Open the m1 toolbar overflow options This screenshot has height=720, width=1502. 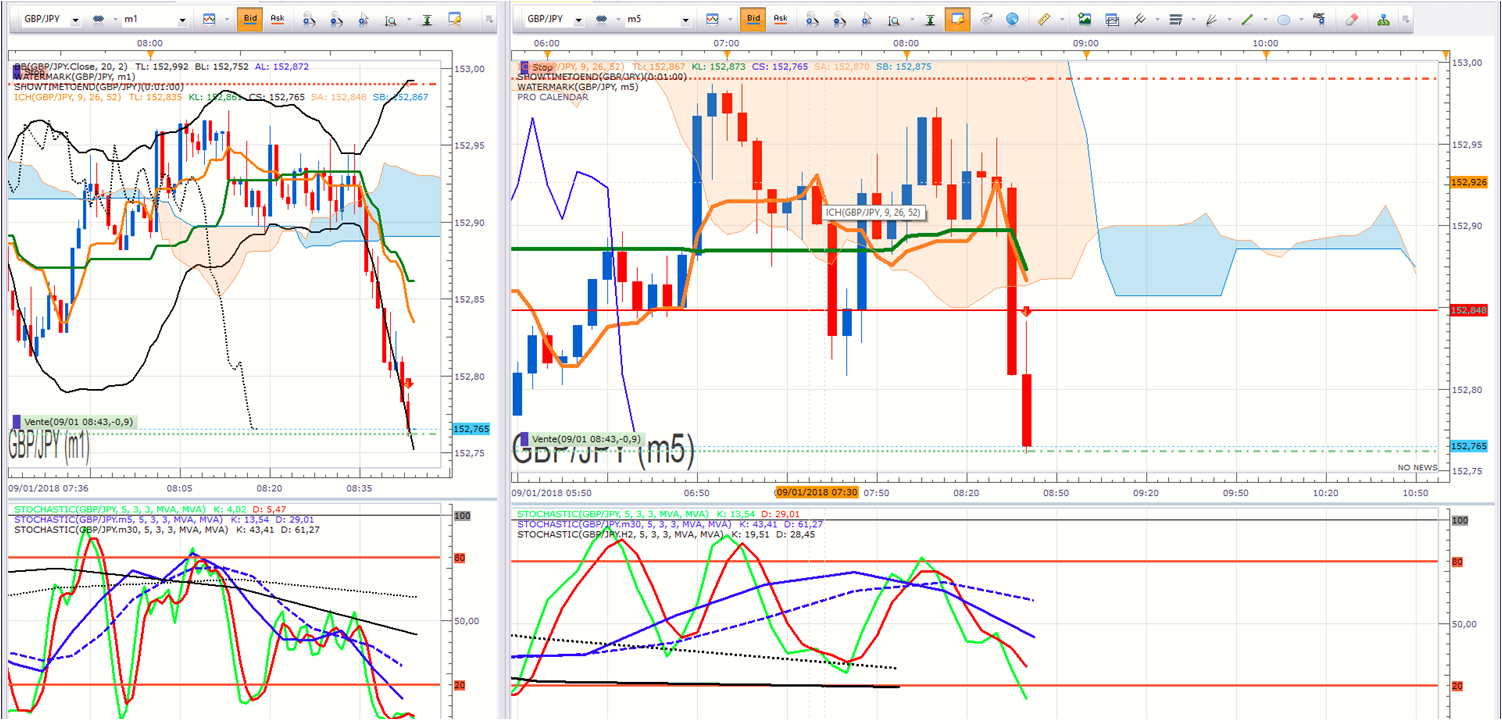coord(489,19)
